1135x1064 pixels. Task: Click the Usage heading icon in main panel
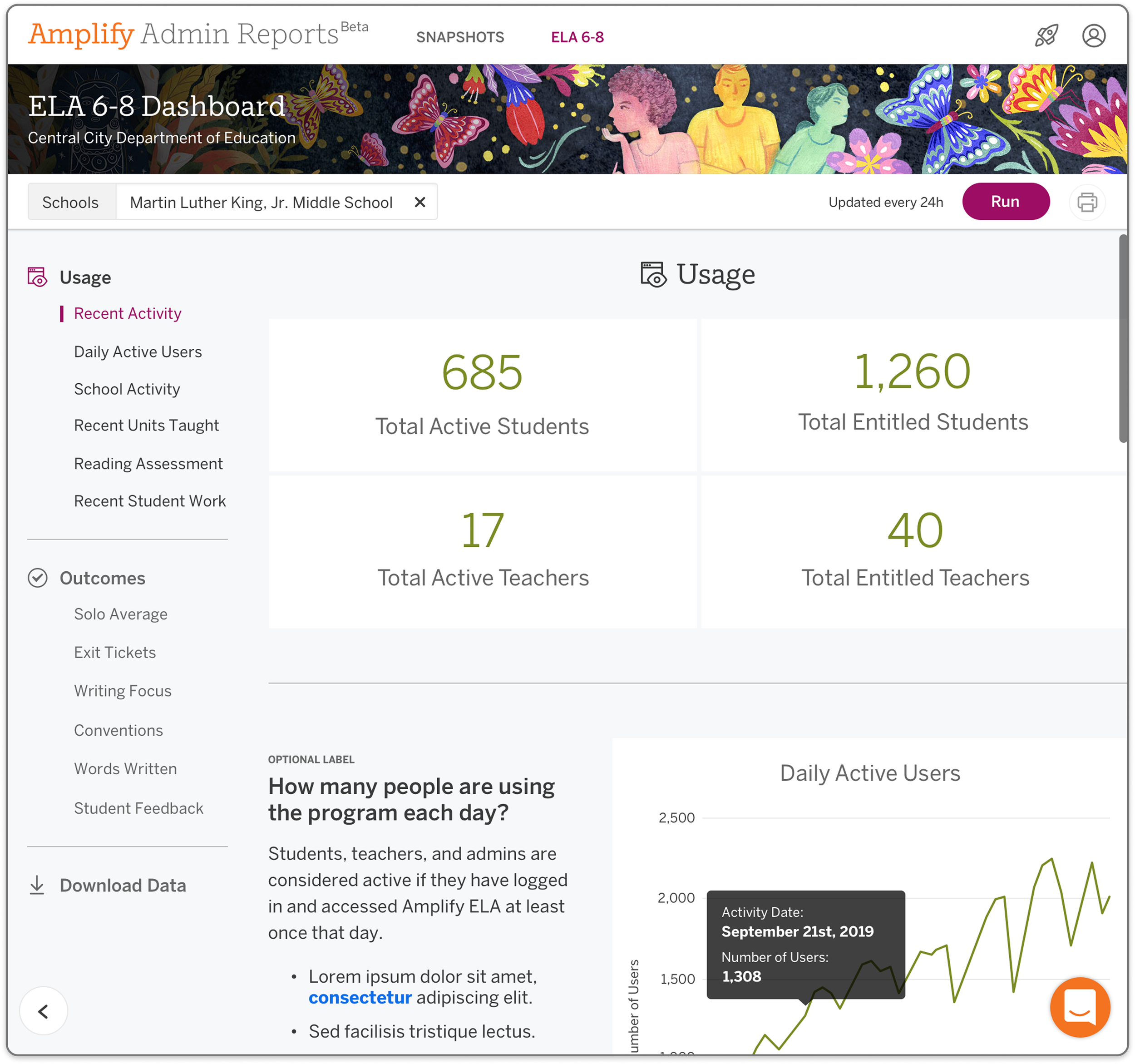[653, 275]
